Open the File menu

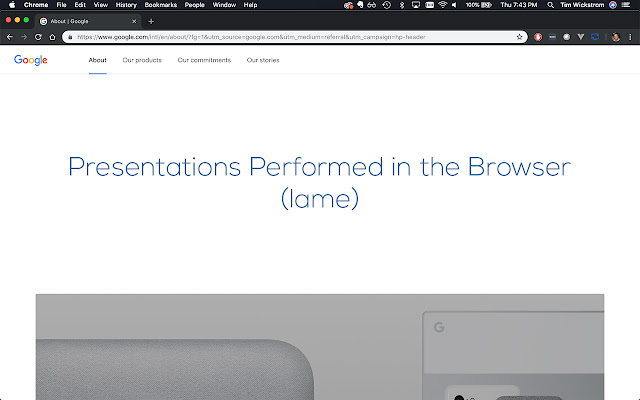pyautogui.click(x=61, y=5)
